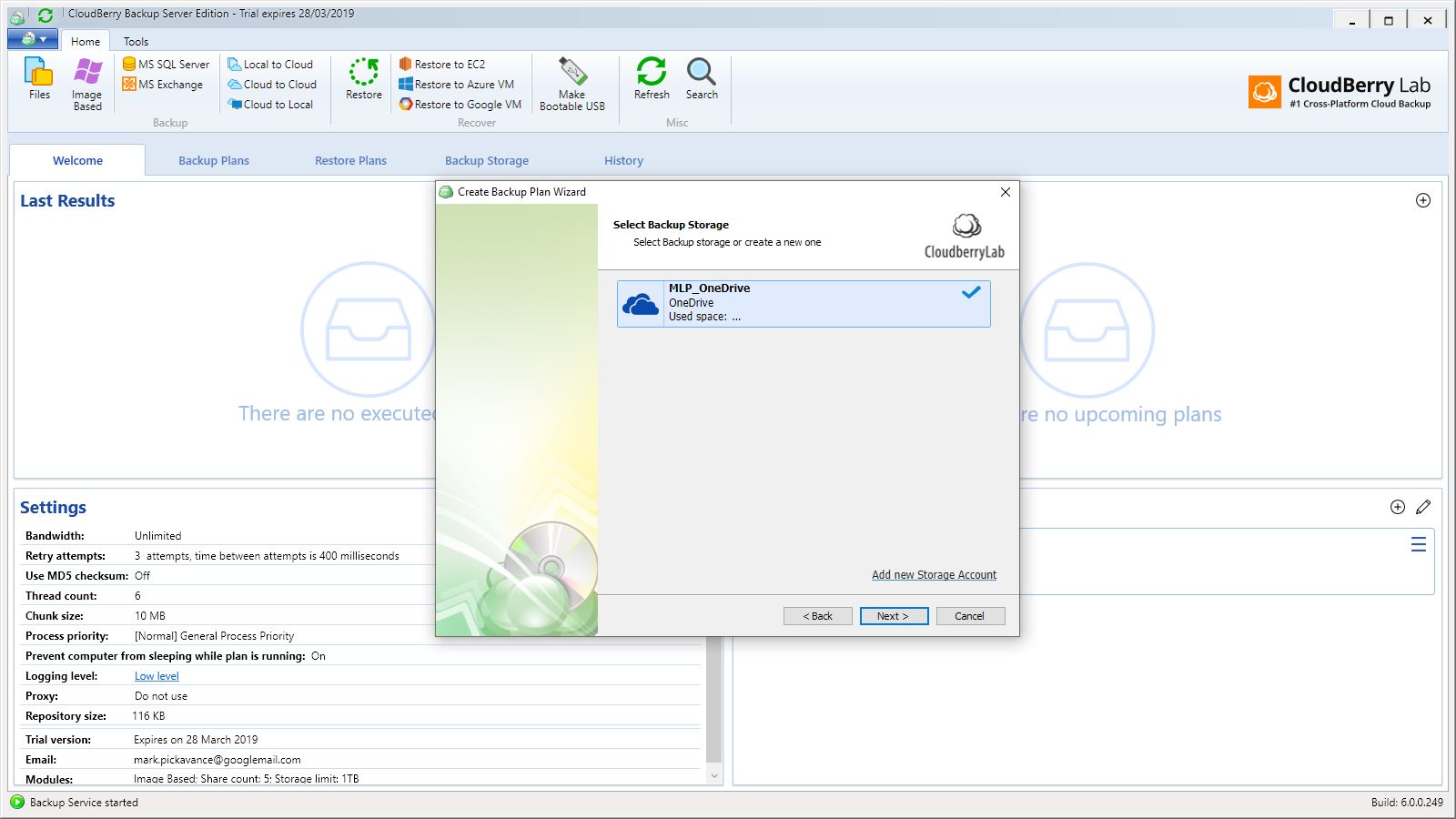Click the plus icon in the upcoming plans panel
The image size is (1456, 819).
(x=1423, y=200)
